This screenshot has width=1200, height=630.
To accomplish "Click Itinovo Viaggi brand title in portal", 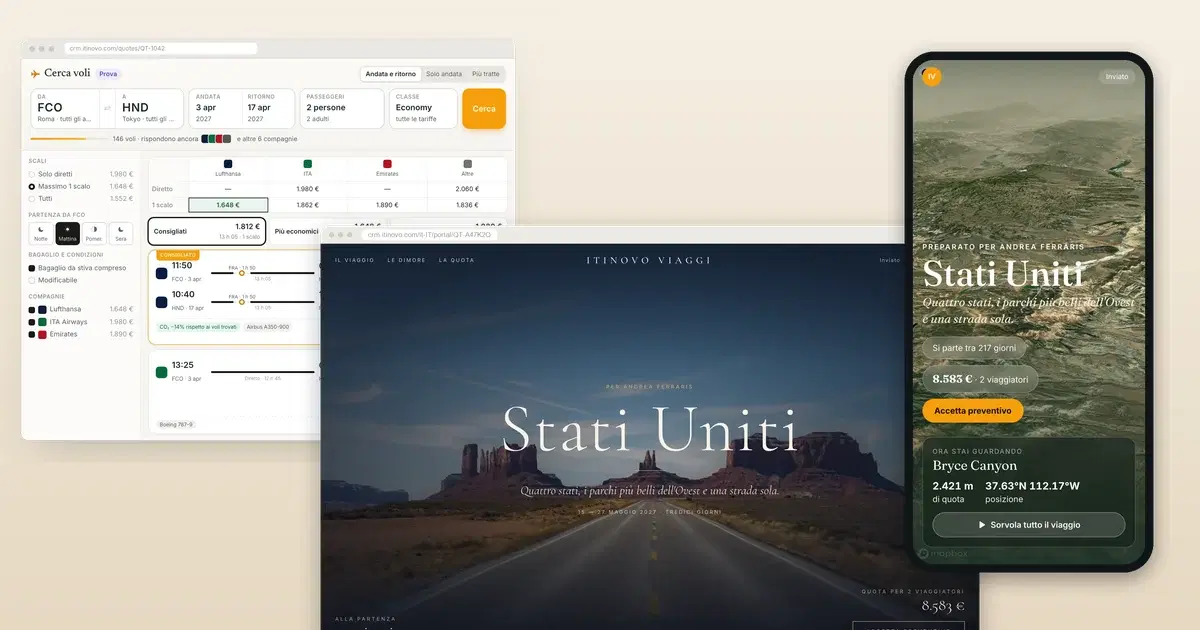I will pyautogui.click(x=648, y=260).
